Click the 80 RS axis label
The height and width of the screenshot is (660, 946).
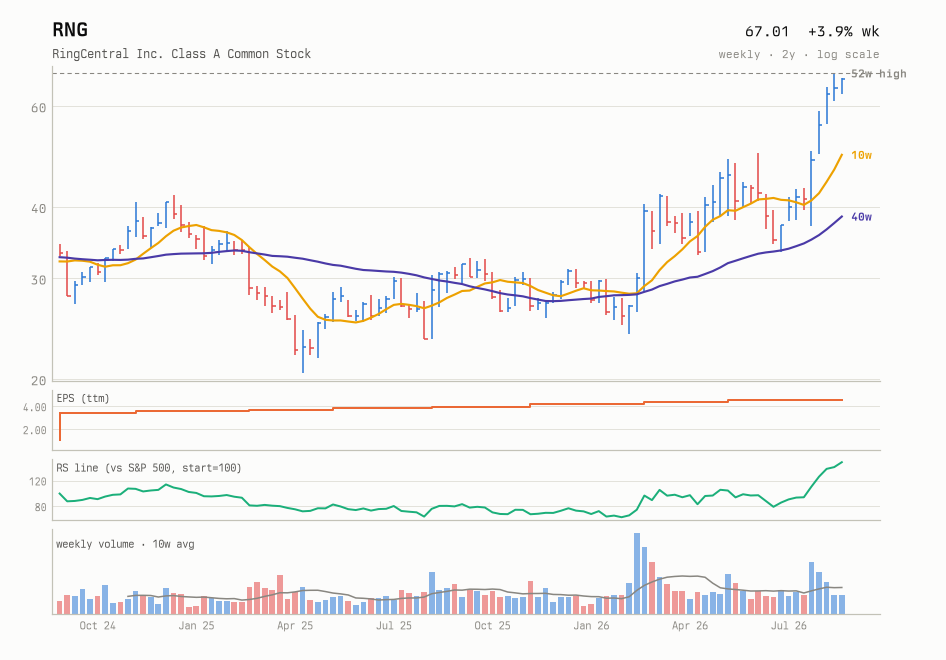(x=40, y=507)
